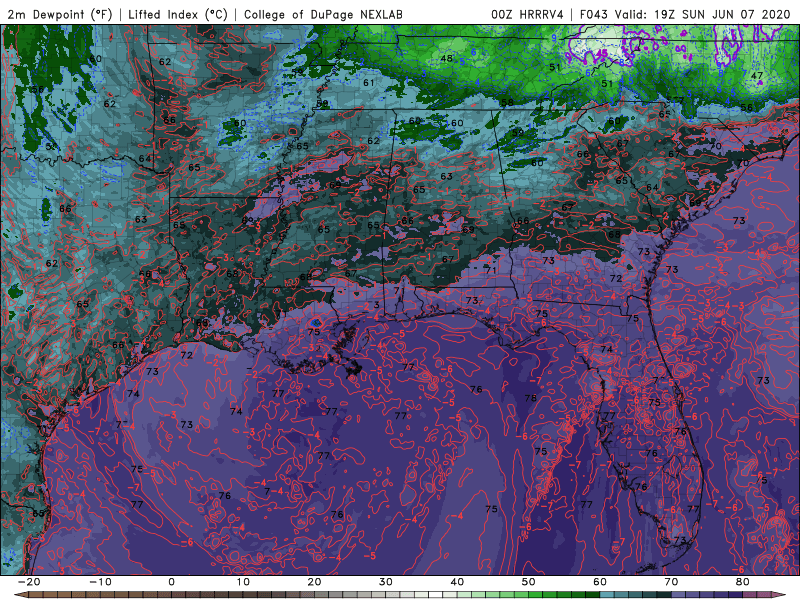Screen dimensions: 800x600
Task: Click the 'Lifted Index (°C)' header label
Action: coord(178,15)
